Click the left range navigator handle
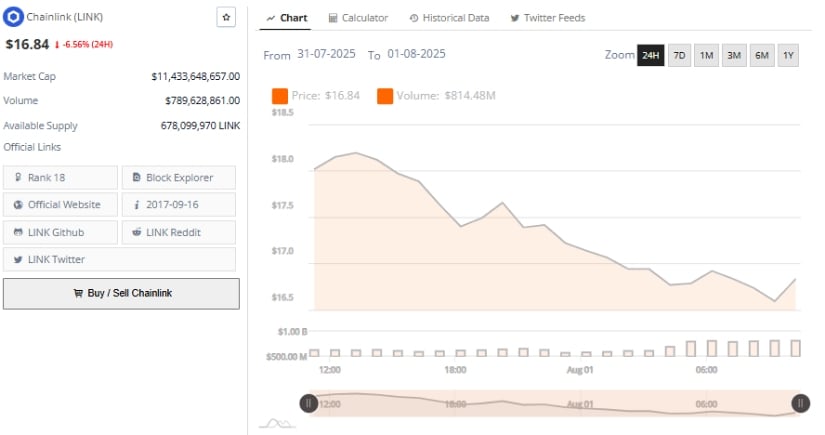This screenshot has width=825, height=435. pos(308,403)
